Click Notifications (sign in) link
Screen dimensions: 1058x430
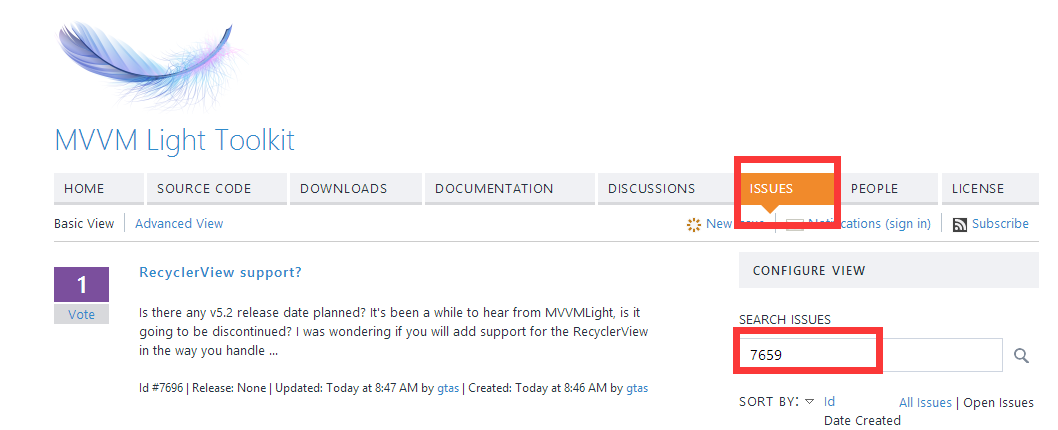tap(869, 223)
